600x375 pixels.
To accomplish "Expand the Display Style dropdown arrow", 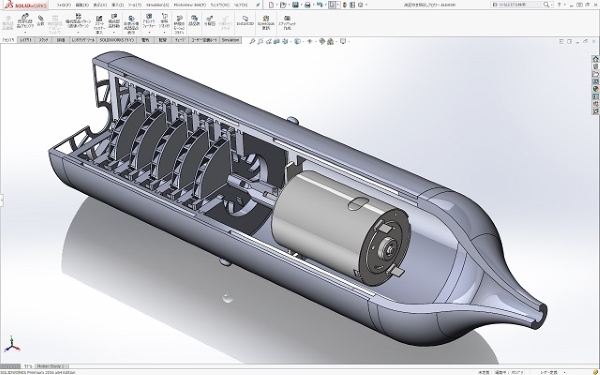I will [x=303, y=41].
